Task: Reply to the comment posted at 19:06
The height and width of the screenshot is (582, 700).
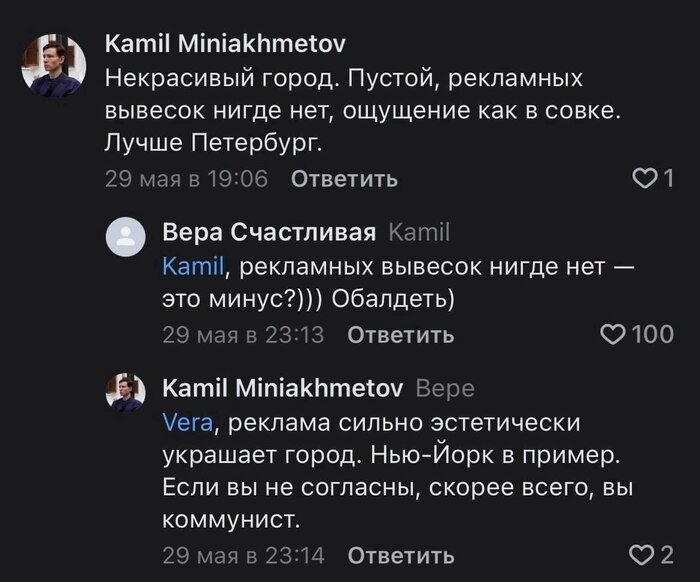Action: [344, 179]
